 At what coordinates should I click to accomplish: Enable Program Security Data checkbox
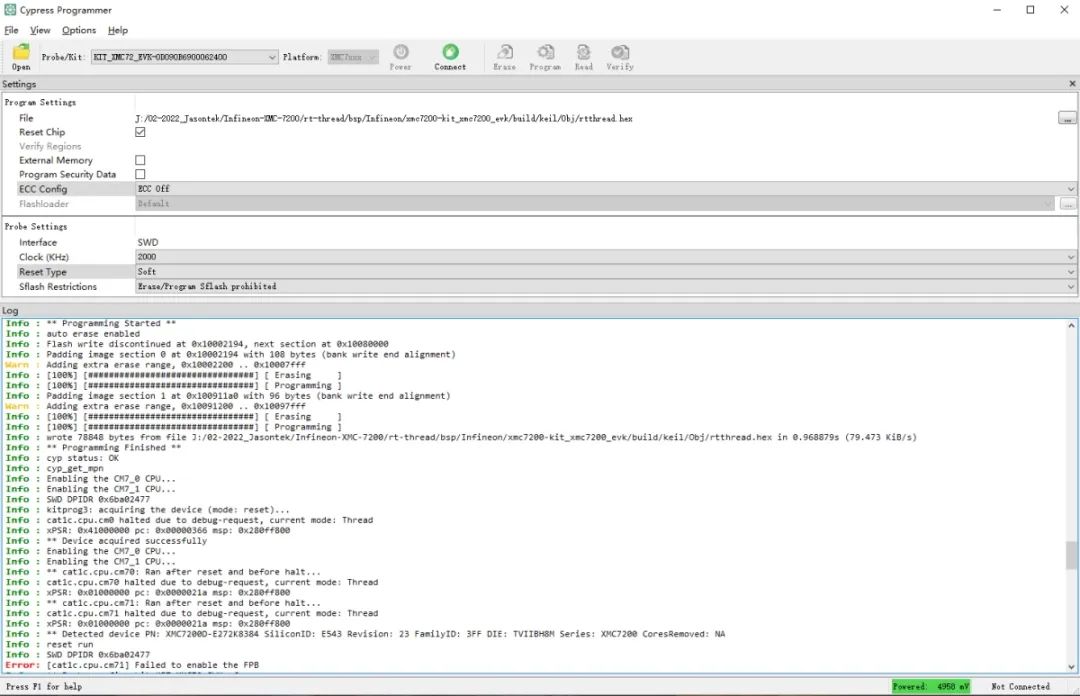click(x=140, y=174)
